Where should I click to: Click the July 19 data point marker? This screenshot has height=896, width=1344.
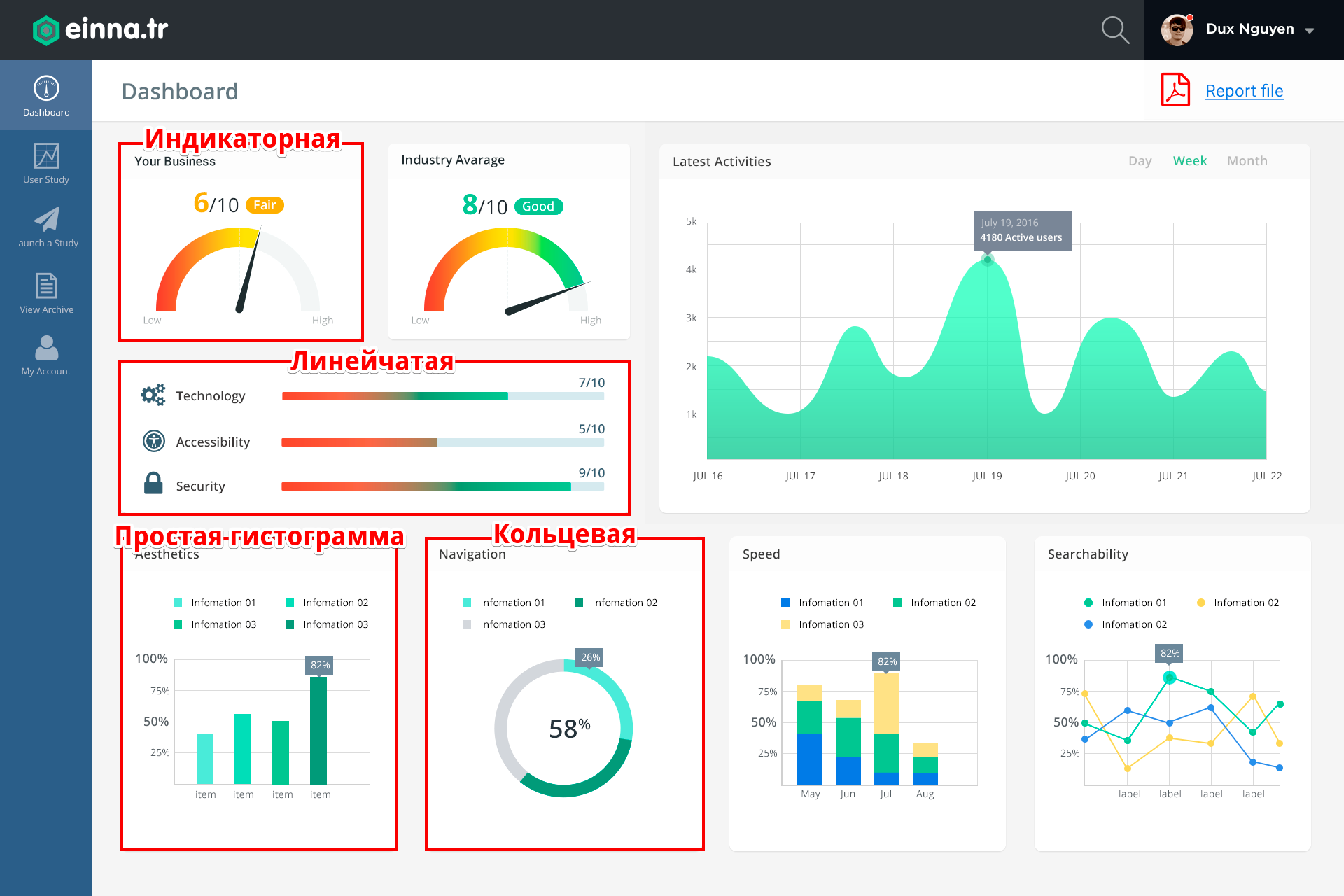(987, 260)
